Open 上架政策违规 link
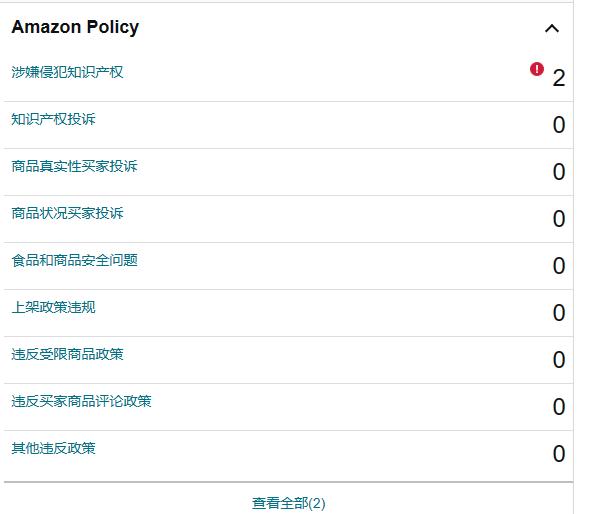 [53, 307]
